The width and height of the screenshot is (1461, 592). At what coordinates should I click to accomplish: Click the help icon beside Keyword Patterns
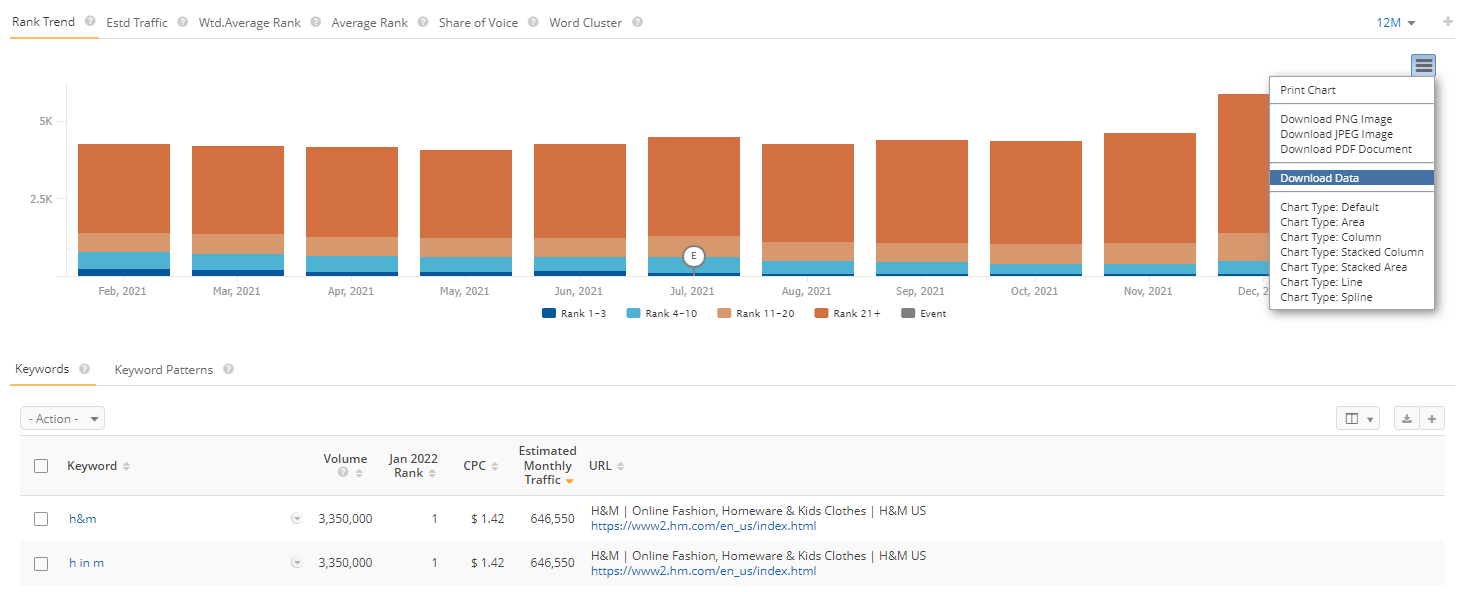pos(228,369)
